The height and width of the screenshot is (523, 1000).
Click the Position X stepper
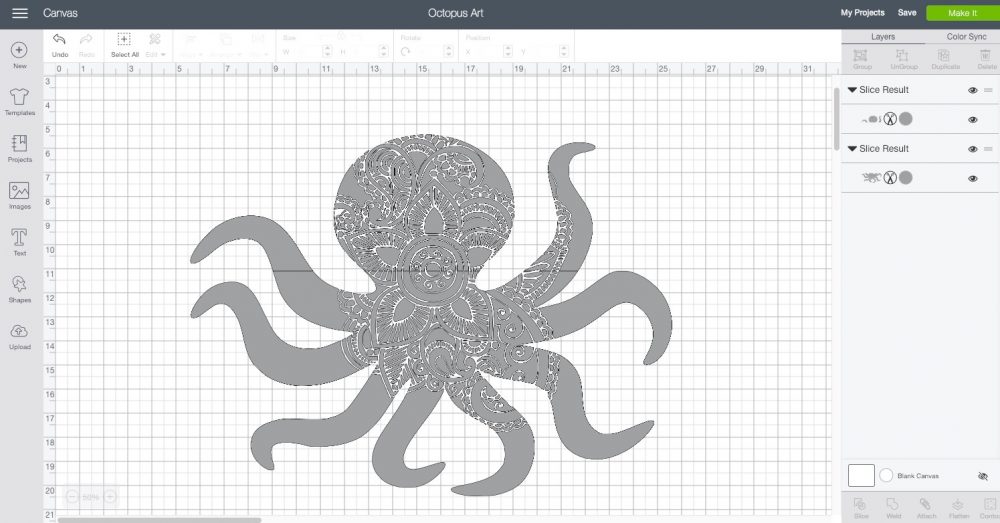click(508, 52)
